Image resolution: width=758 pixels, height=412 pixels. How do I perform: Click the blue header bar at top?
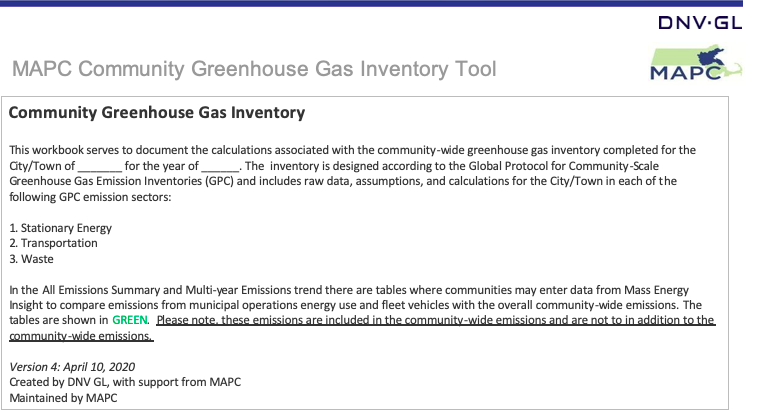click(371, 3)
